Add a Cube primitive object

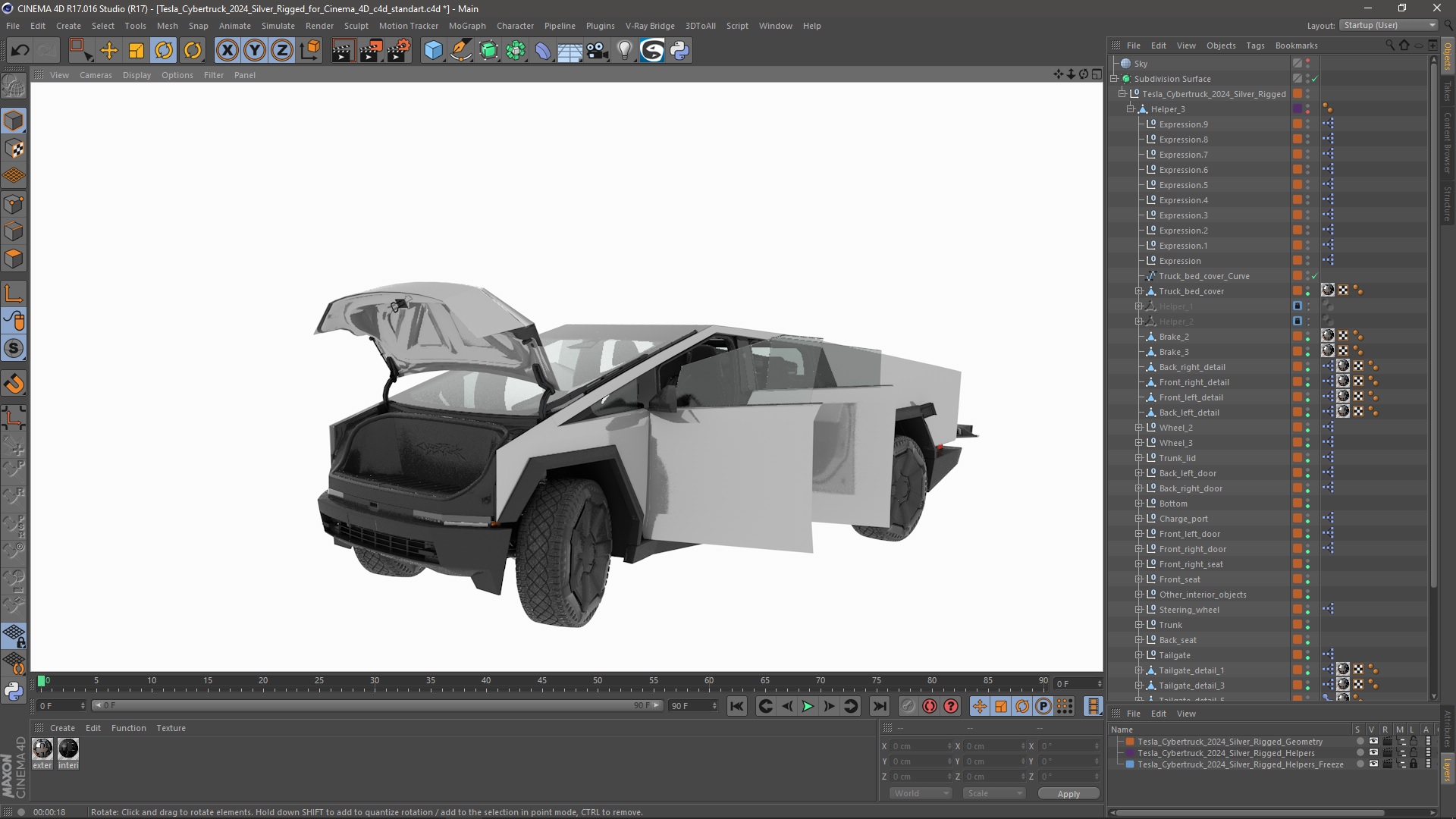[x=433, y=51]
